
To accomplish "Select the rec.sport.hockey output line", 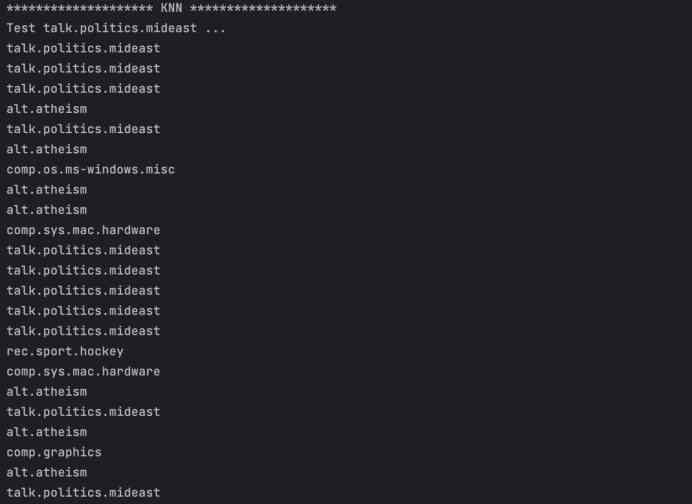I will click(65, 351).
